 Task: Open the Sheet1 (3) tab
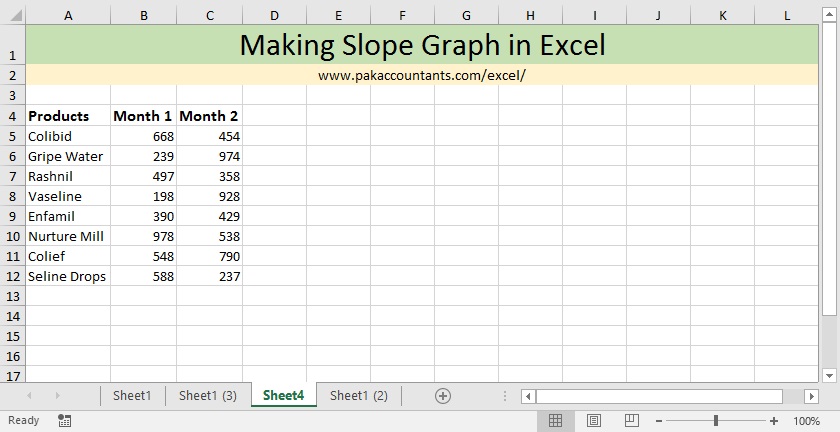click(x=208, y=396)
